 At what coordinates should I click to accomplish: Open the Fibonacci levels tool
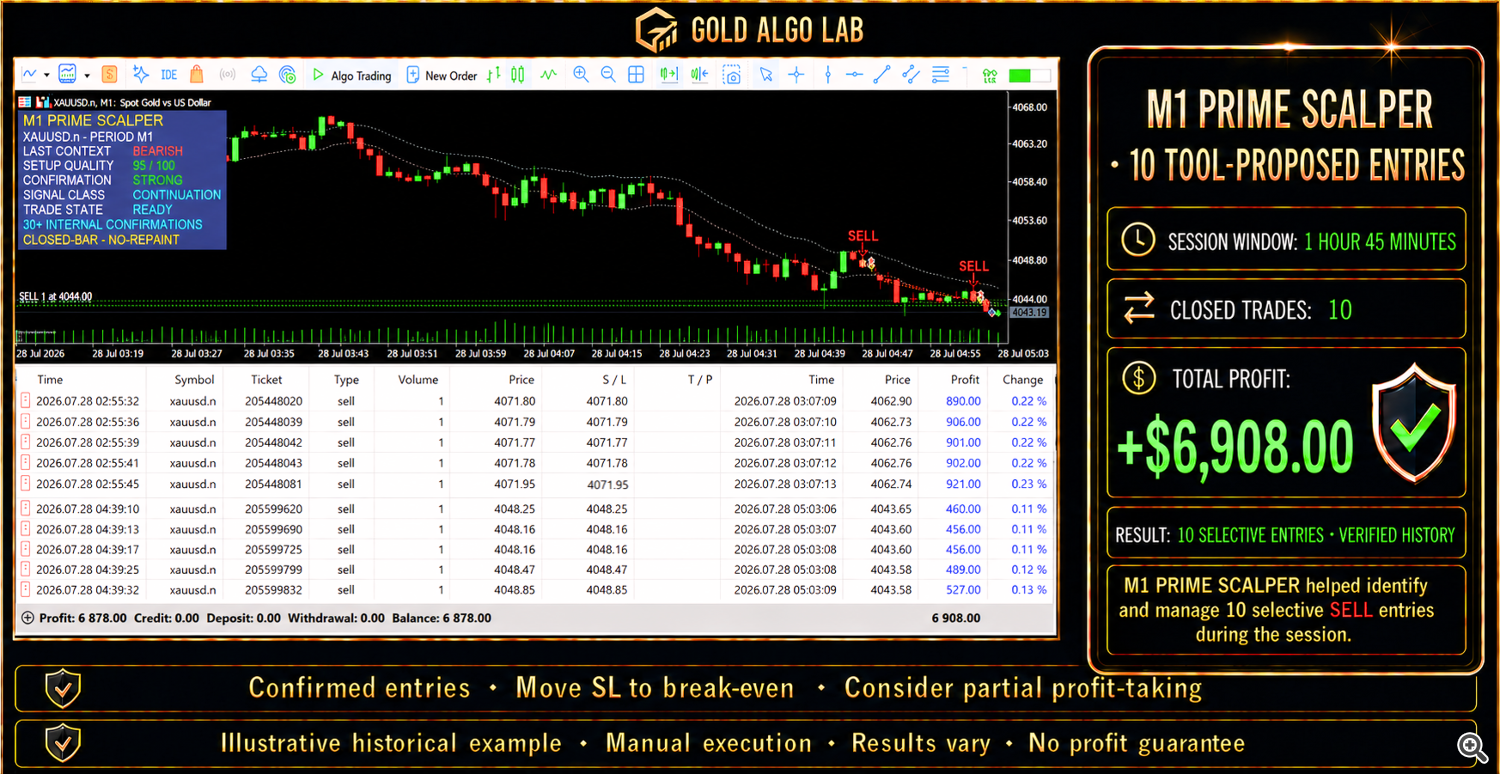pos(941,74)
